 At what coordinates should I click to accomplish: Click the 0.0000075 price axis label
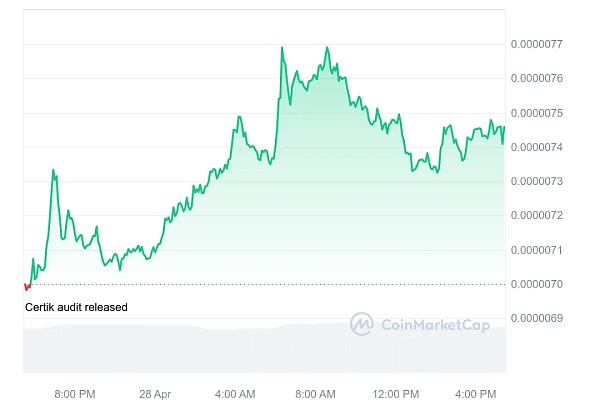[x=540, y=113]
